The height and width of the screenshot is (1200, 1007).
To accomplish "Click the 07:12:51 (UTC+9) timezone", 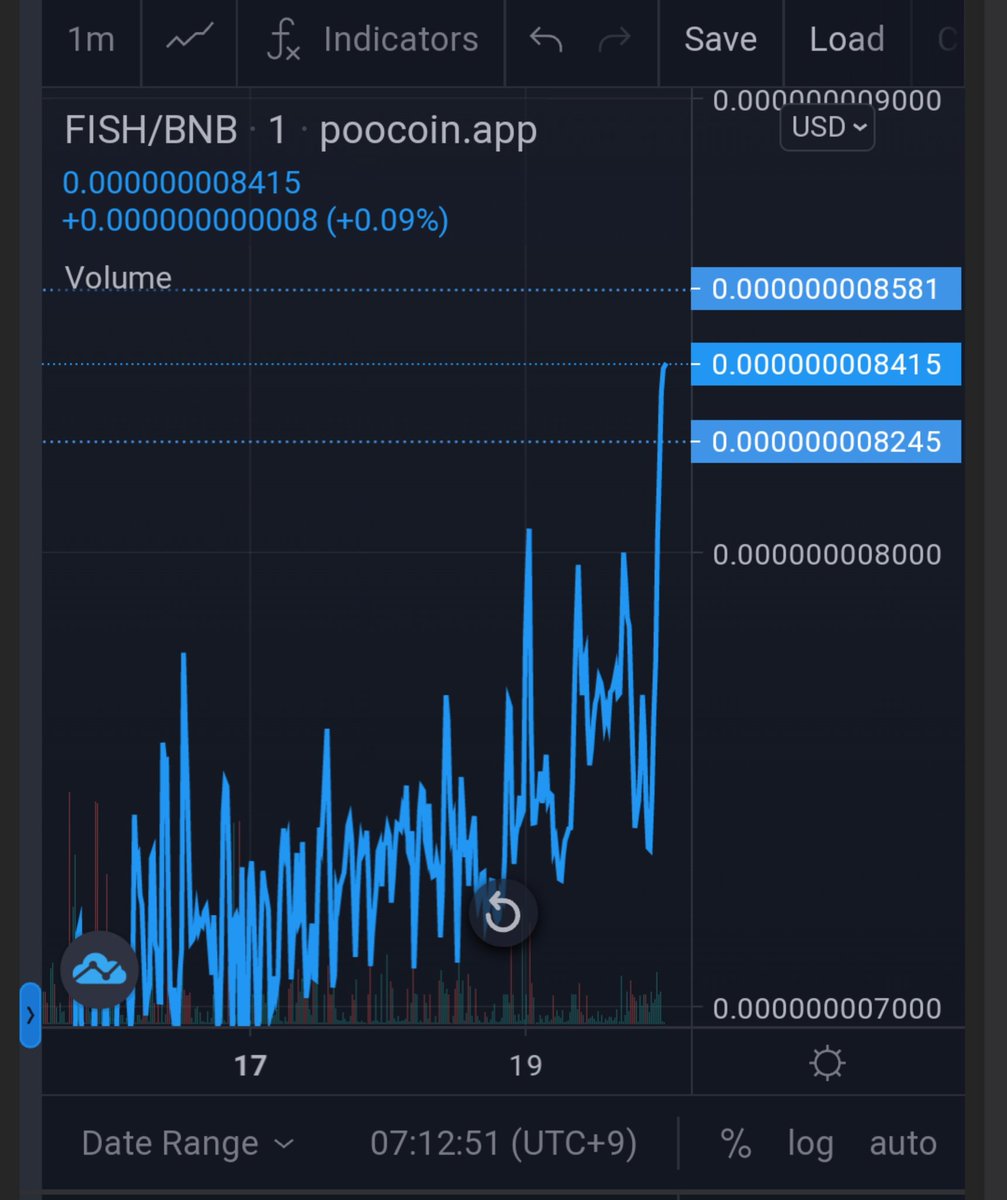I will 503,1143.
